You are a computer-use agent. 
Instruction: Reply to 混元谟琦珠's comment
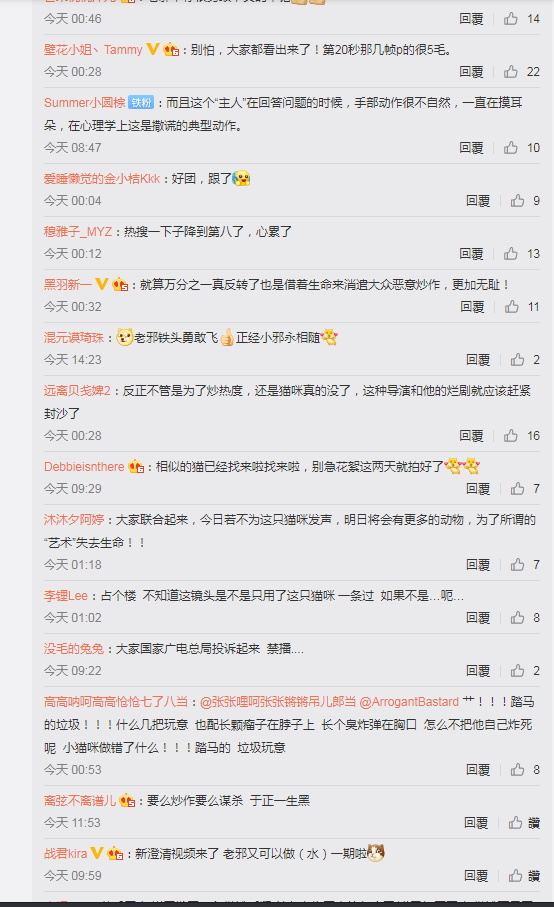tap(478, 360)
